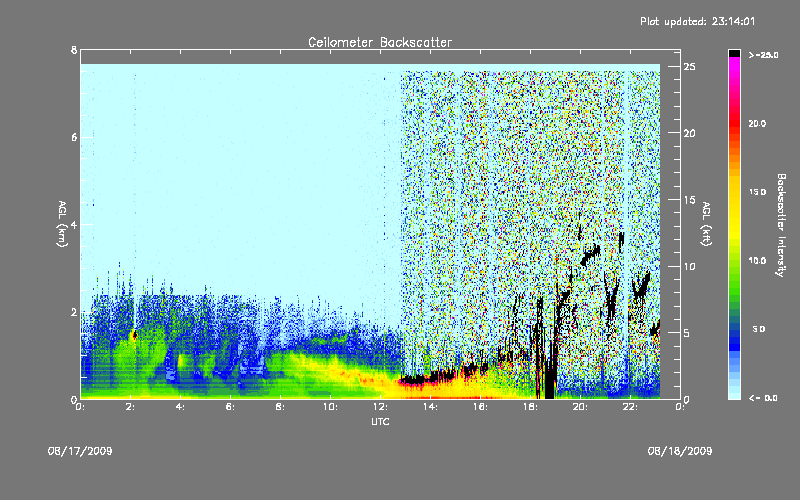Click the 'Plot updated: 23:14:01' timestamp
800x500 pixels.
point(697,21)
